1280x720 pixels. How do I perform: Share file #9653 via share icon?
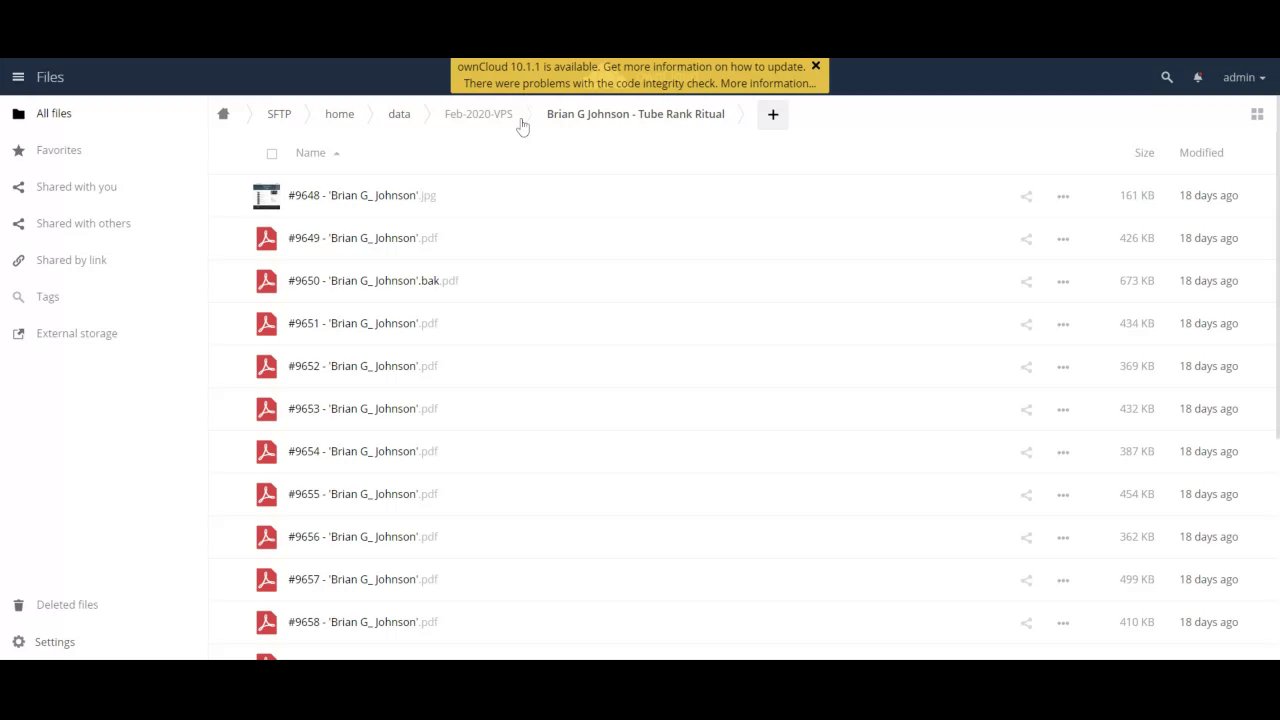click(1026, 409)
